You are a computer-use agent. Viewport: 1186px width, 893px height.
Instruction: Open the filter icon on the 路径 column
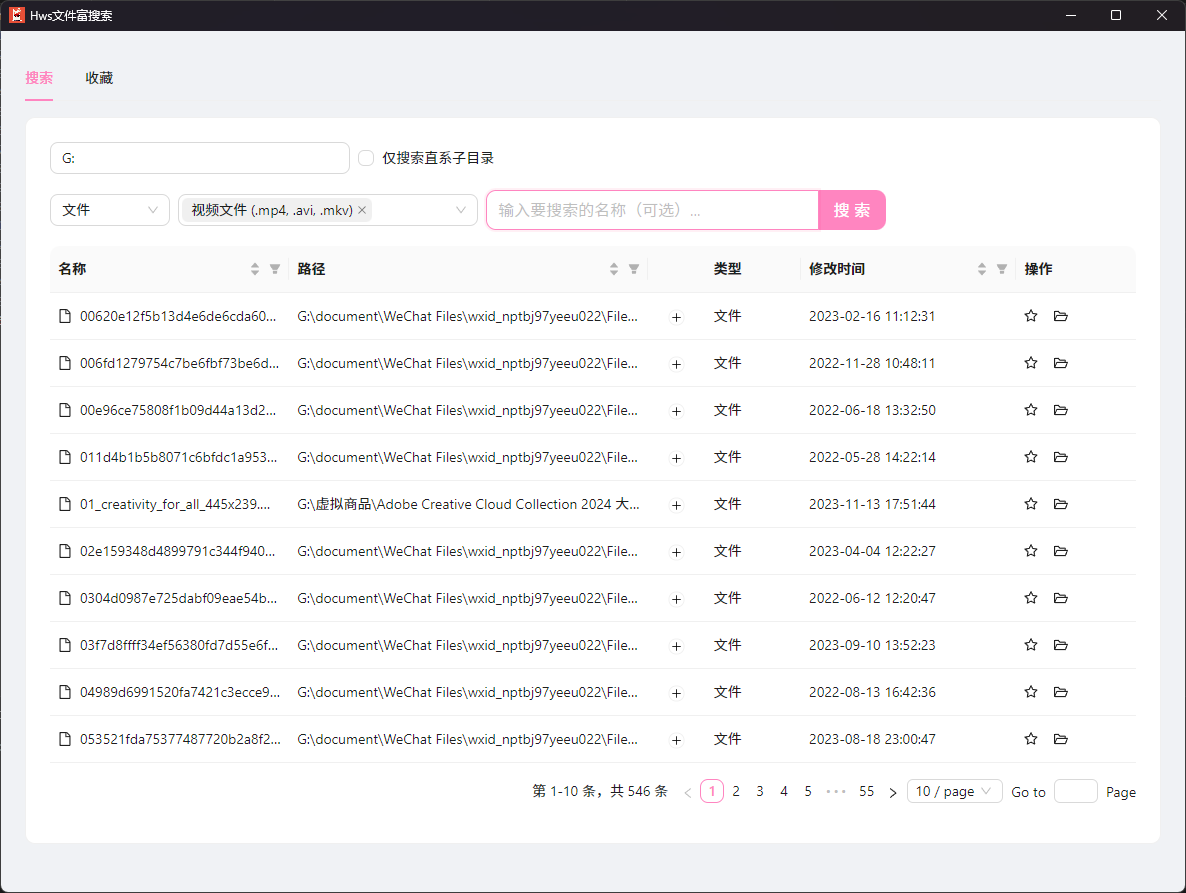point(634,269)
